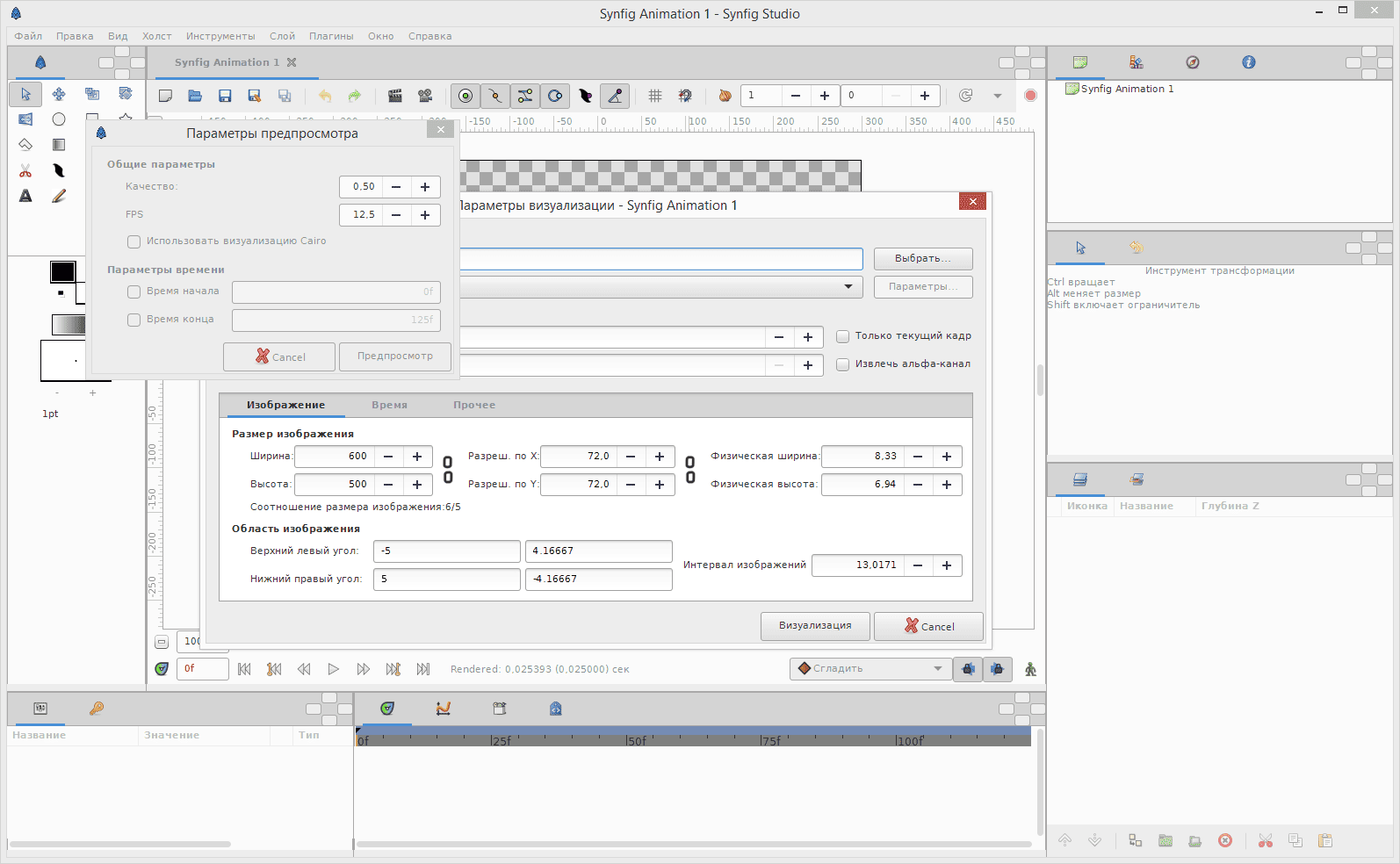The image size is (1400, 864).
Task: Open the Library panel icon
Action: pos(1137,62)
